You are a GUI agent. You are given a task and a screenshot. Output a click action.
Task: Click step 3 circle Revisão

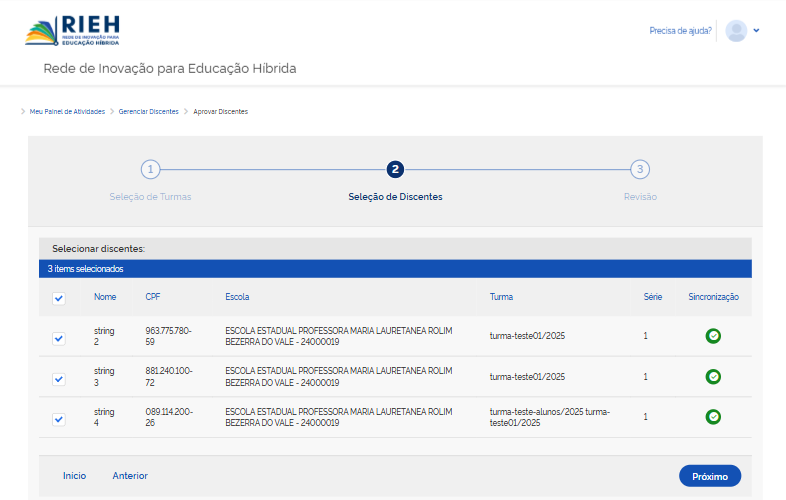pyautogui.click(x=640, y=169)
